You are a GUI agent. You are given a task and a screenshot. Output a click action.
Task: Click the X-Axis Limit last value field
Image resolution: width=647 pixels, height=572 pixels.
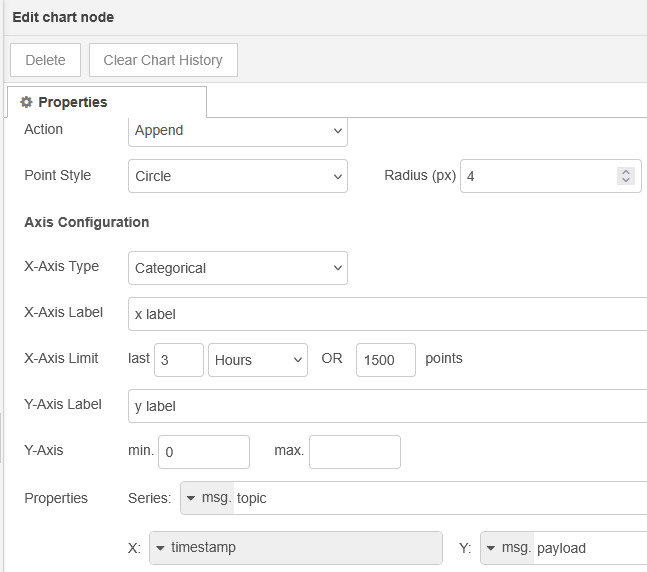(179, 360)
